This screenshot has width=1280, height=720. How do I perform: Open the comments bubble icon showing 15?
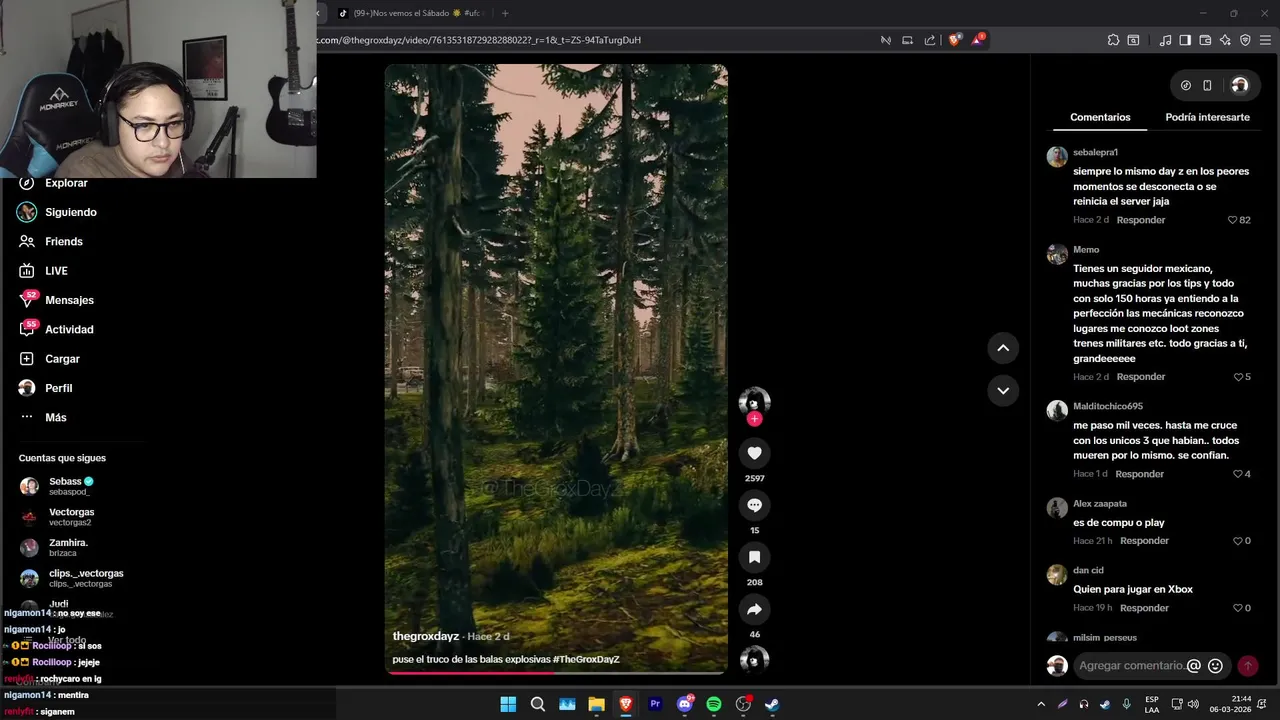pos(754,505)
